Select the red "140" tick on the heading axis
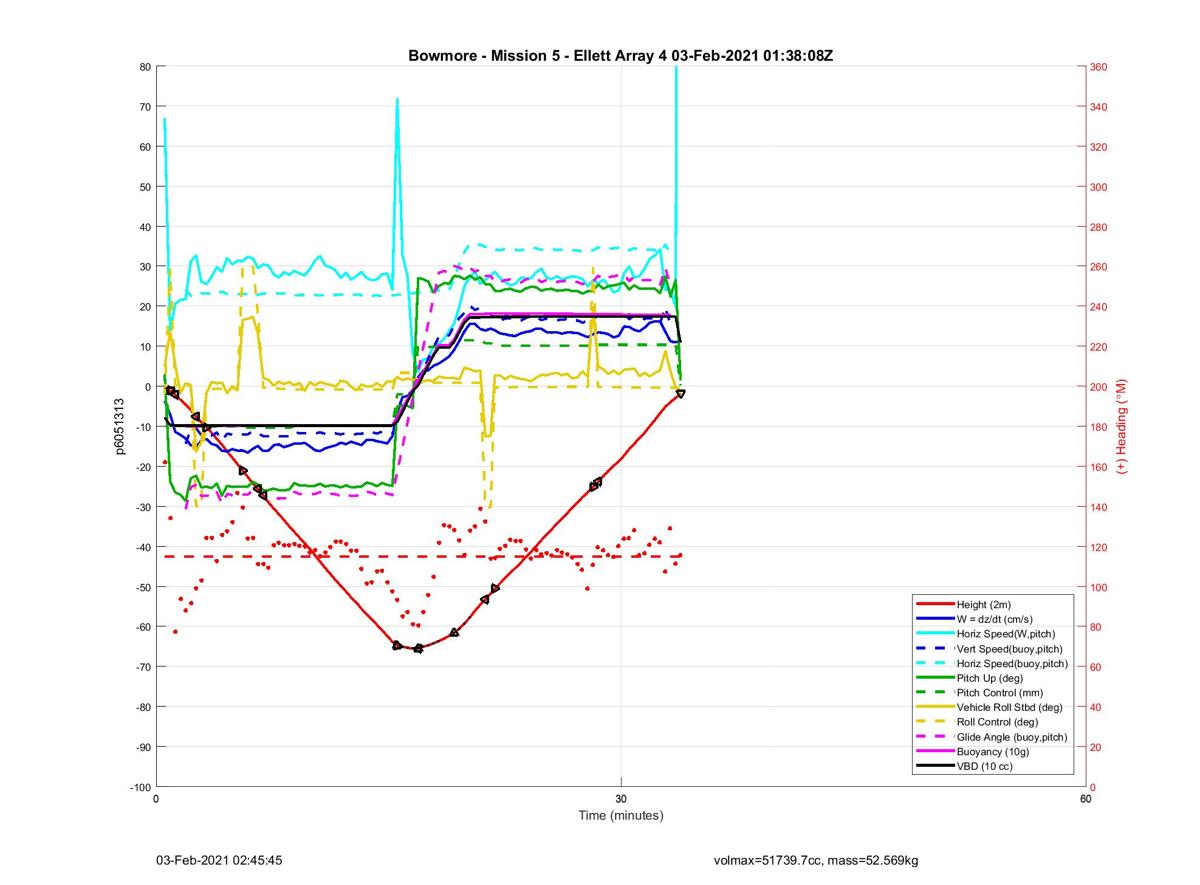 pyautogui.click(x=1099, y=507)
